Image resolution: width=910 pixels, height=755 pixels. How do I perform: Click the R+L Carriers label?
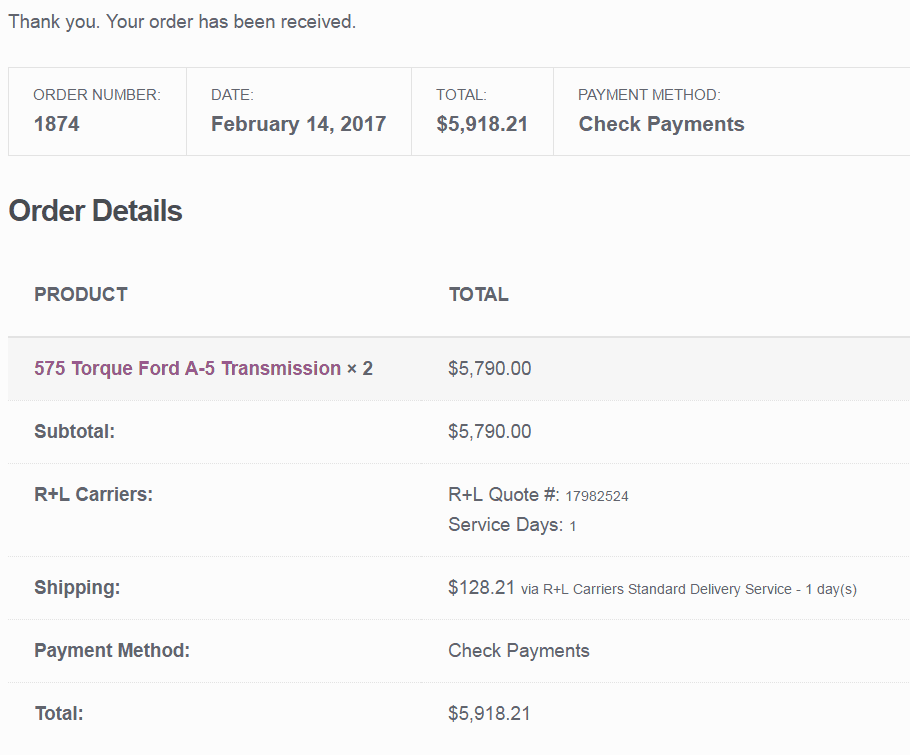tap(93, 494)
